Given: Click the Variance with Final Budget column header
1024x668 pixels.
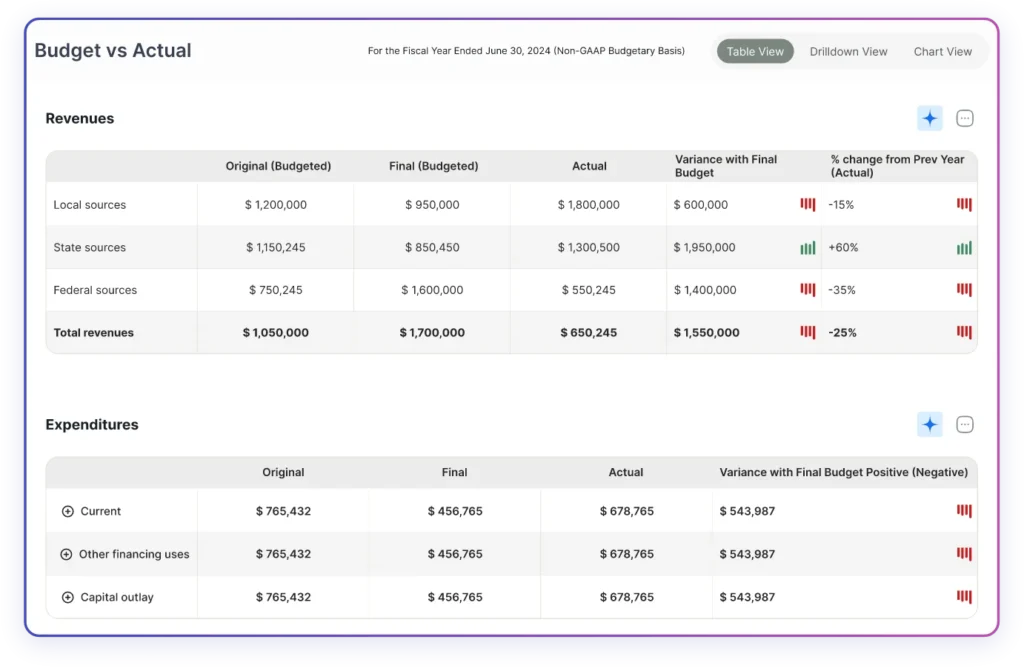Looking at the screenshot, I should click(726, 166).
